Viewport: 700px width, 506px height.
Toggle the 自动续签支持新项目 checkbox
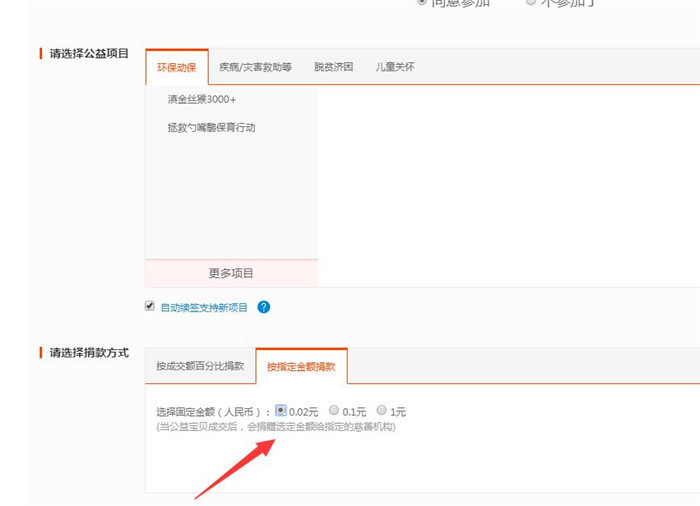(x=150, y=306)
